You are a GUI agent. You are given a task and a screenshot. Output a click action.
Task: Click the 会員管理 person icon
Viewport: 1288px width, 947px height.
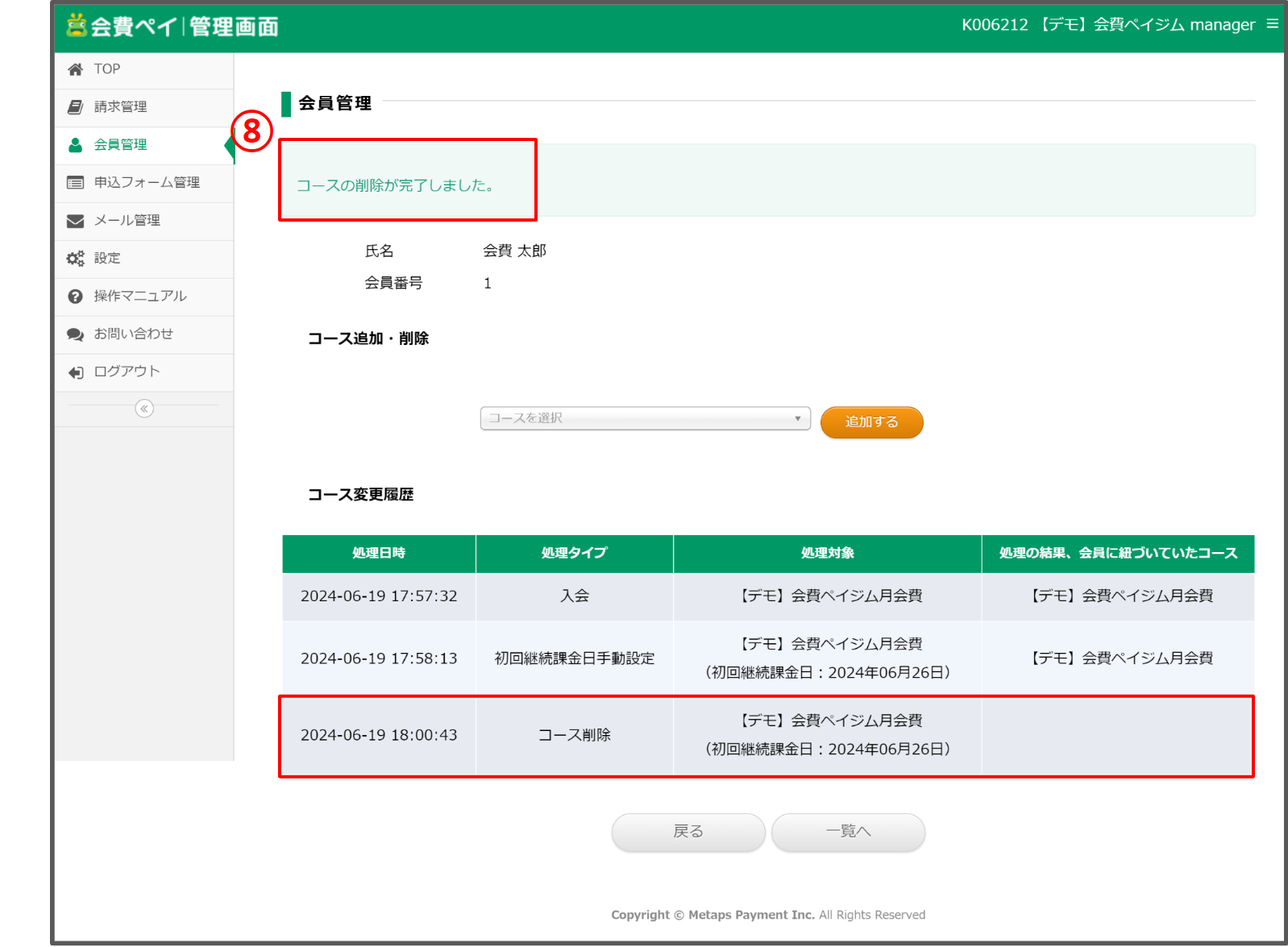(x=76, y=145)
